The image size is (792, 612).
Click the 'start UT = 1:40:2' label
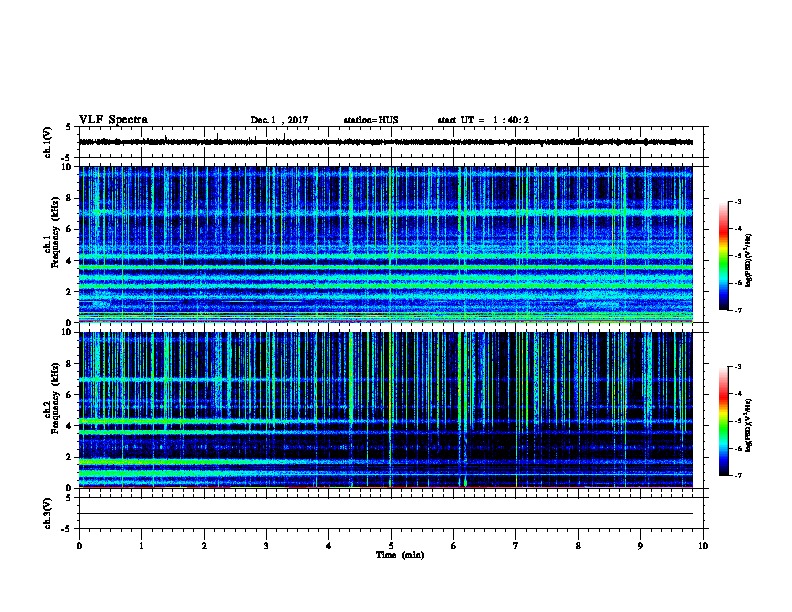(x=483, y=120)
